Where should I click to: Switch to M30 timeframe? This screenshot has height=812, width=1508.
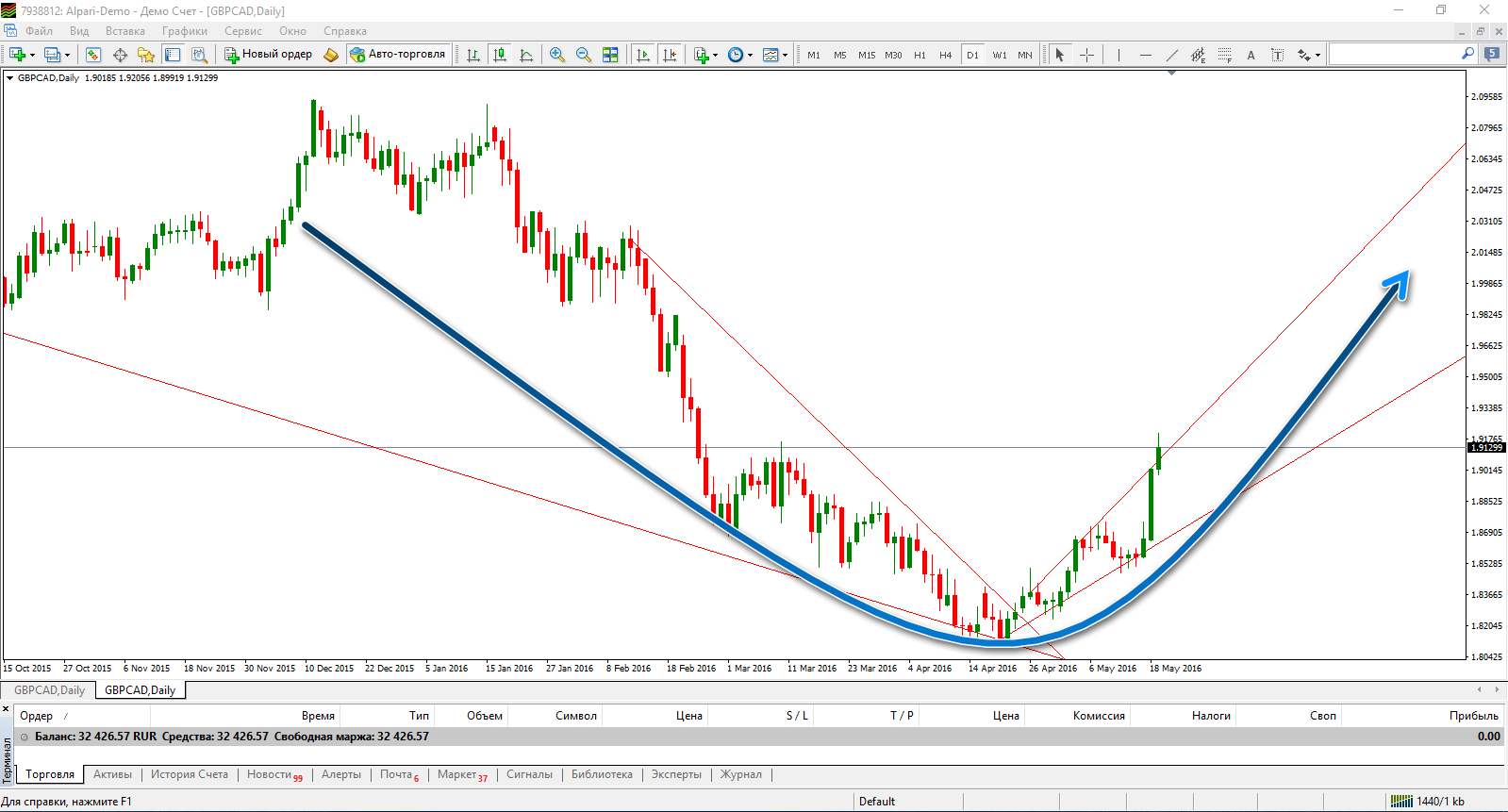pos(893,55)
